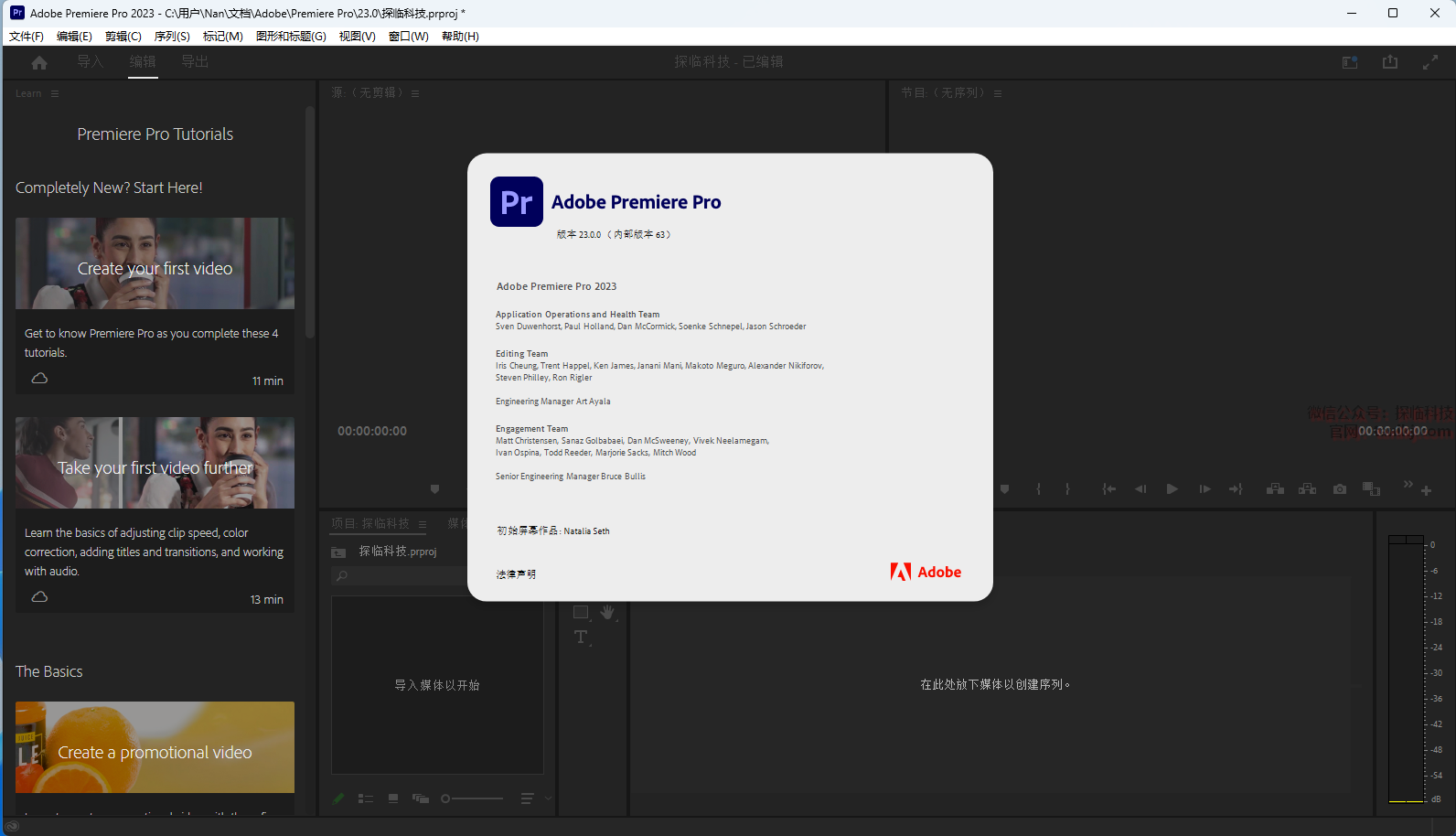Switch to the 导出 workspace tab
Screen dimensions: 1456x836
[x=195, y=62]
